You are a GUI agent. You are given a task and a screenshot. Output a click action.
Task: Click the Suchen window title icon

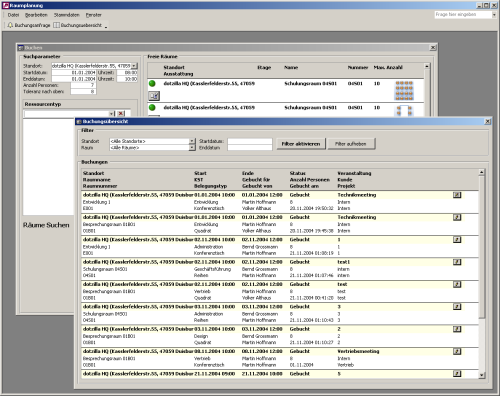tap(21, 48)
